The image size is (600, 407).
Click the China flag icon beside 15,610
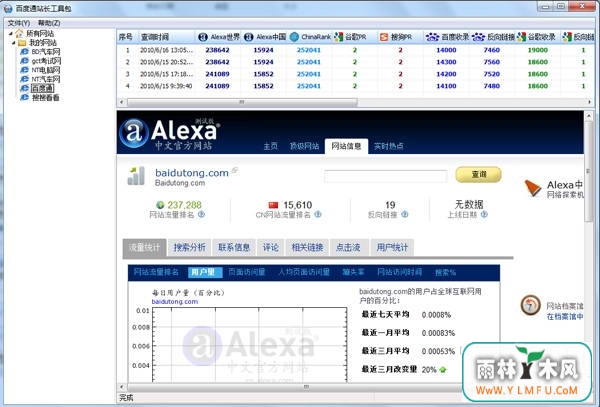click(273, 205)
